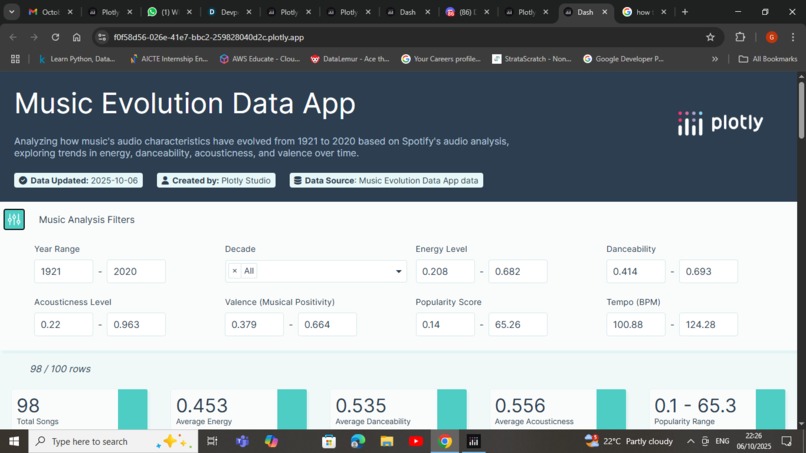Open site information icon in address bar

click(x=102, y=37)
